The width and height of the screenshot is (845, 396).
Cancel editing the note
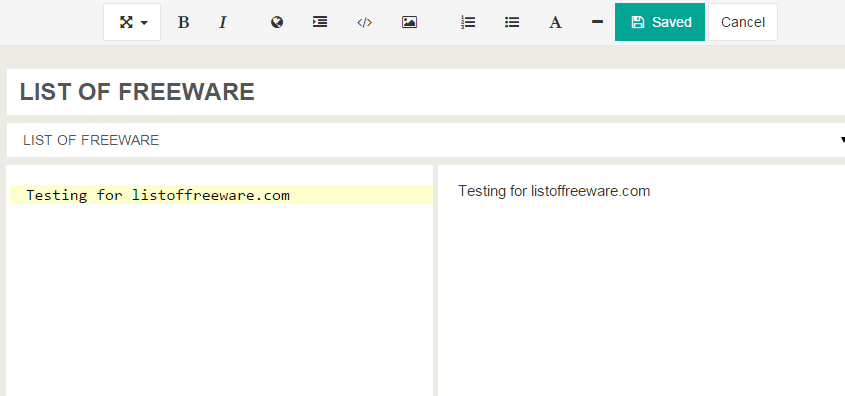743,22
